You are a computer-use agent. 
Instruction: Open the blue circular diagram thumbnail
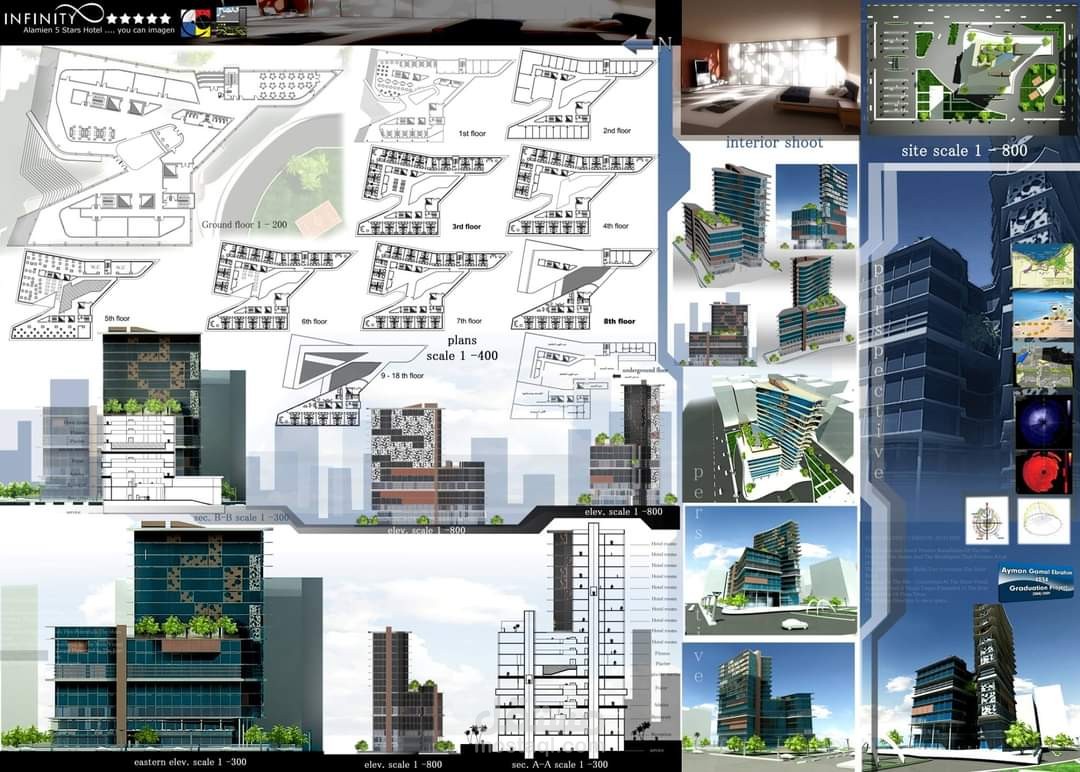click(x=1043, y=421)
